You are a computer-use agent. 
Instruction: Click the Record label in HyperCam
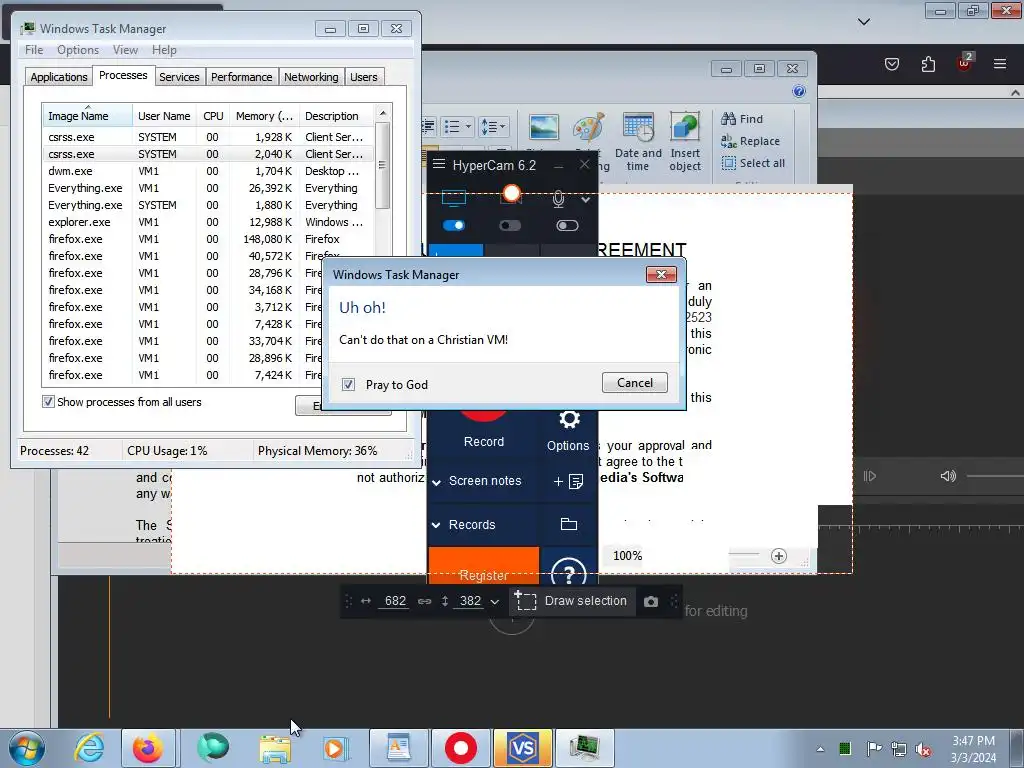484,441
